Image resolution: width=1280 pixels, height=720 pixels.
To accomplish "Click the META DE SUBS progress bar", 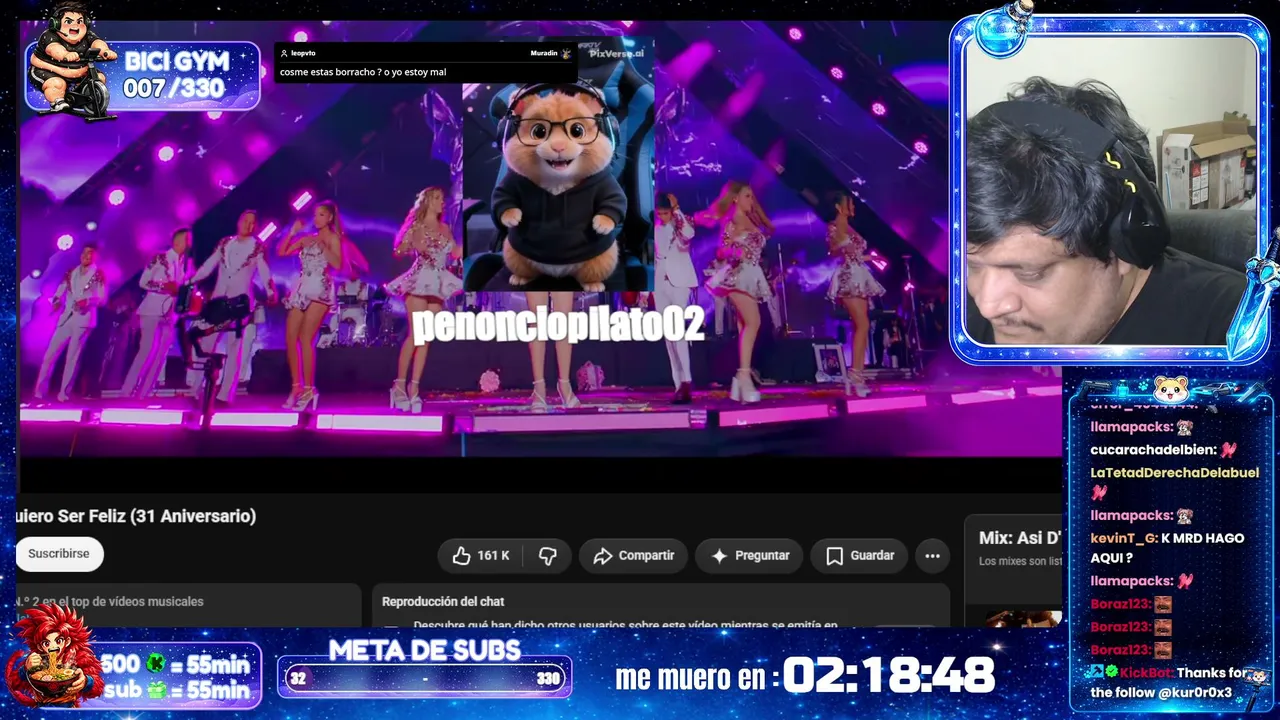I will coord(425,678).
